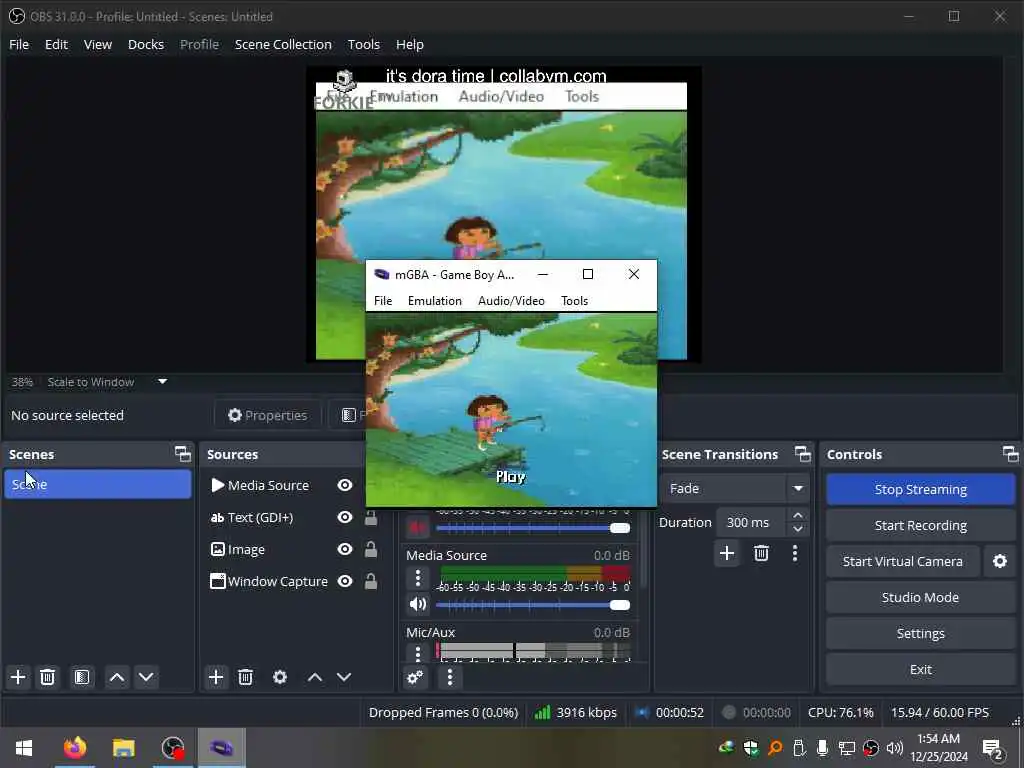Pop out the Controls dock
The image size is (1024, 768).
point(1010,454)
